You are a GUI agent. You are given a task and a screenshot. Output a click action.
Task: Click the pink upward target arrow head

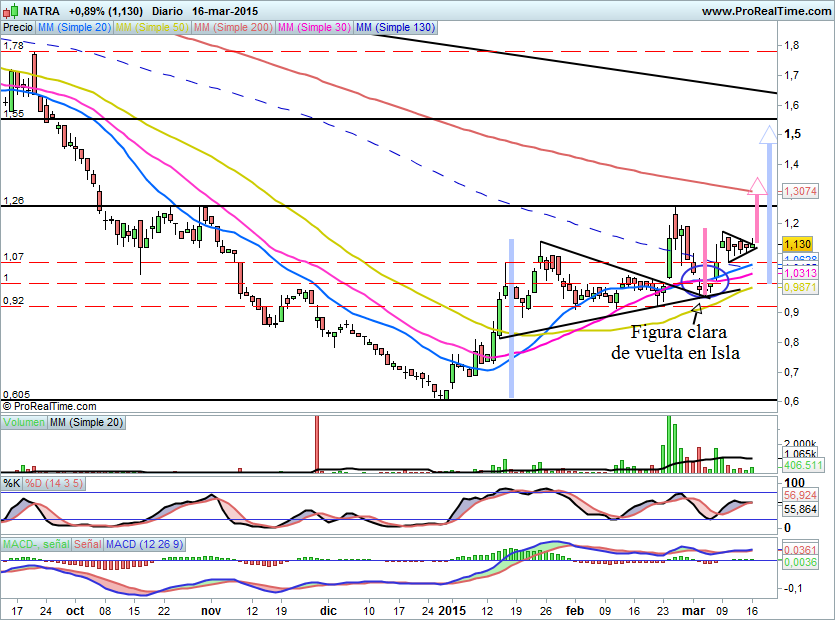point(757,186)
